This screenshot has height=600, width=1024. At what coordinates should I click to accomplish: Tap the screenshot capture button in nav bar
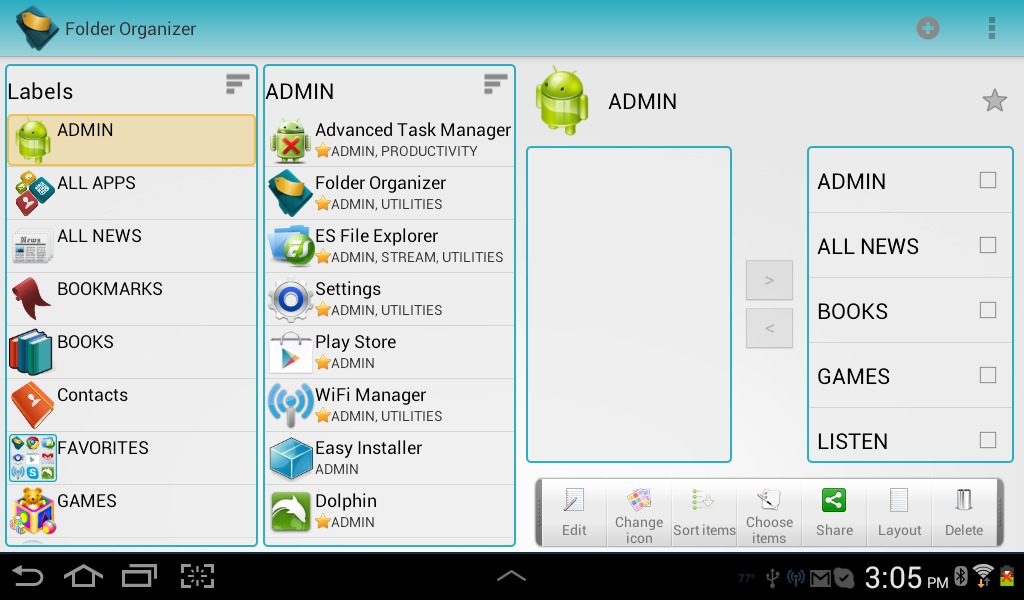[197, 576]
